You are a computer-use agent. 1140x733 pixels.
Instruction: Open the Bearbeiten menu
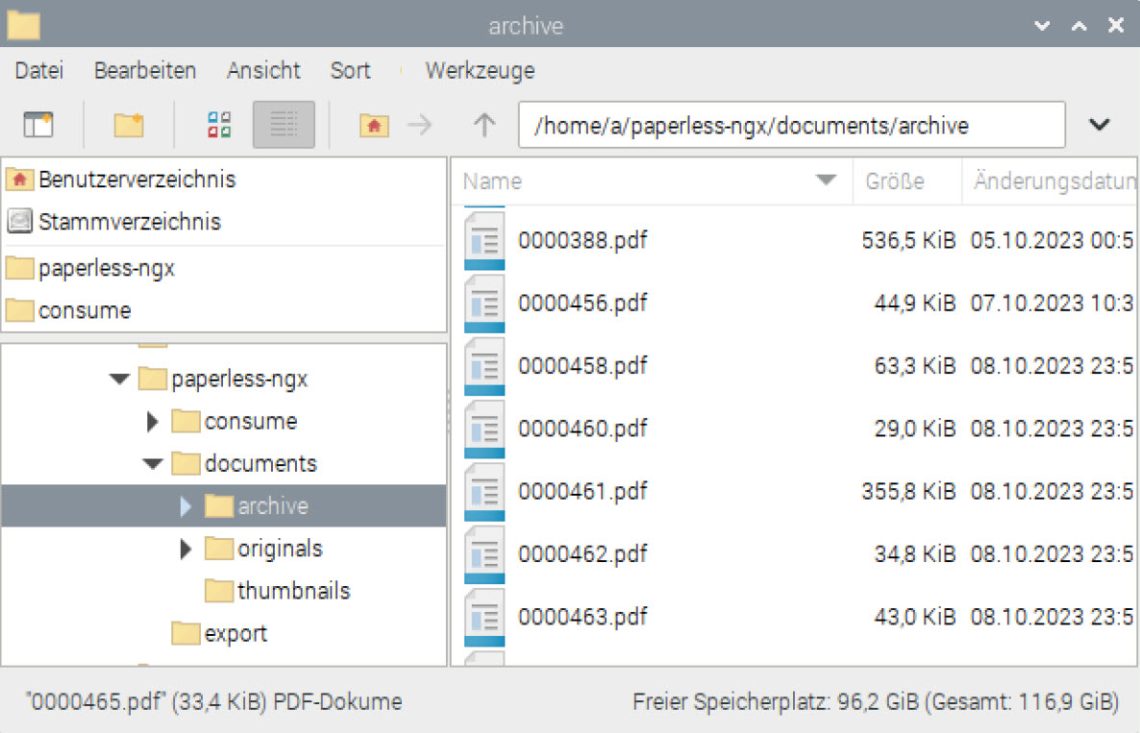tap(144, 70)
